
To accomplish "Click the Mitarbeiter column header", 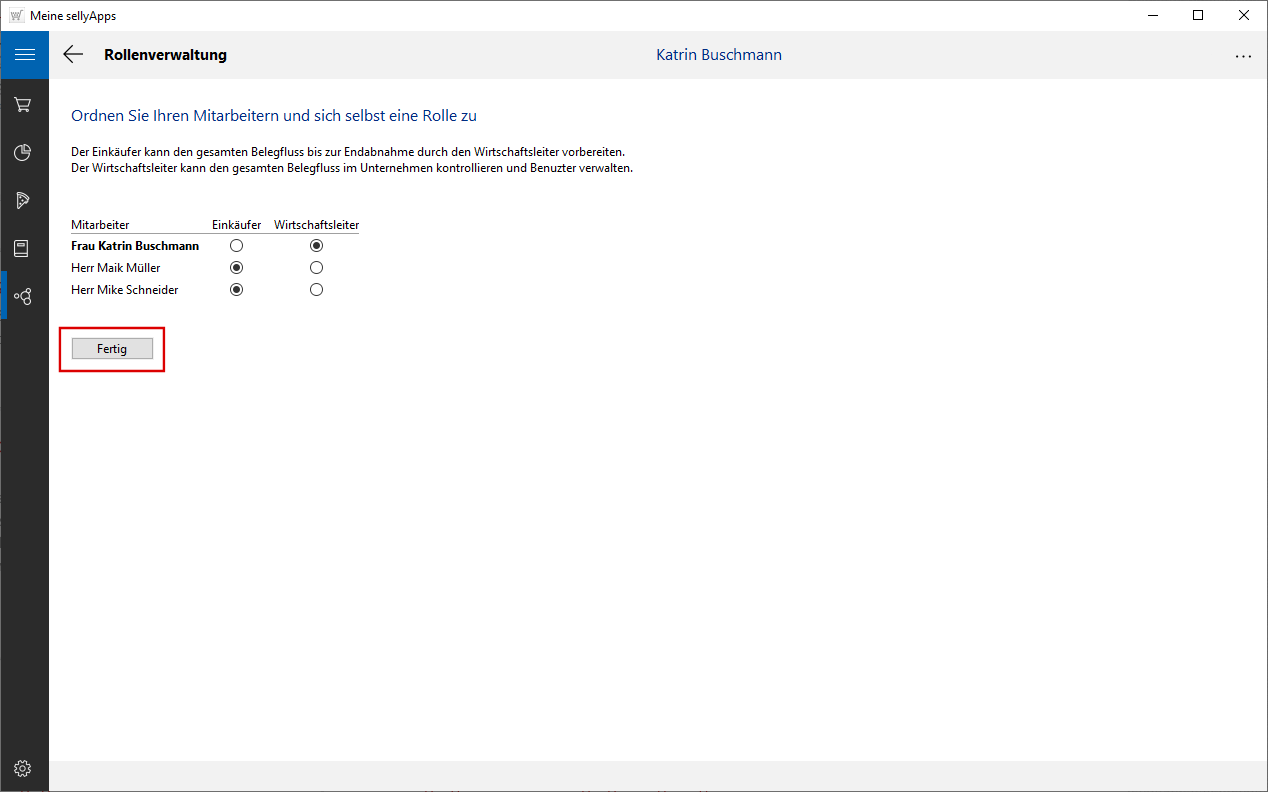I will coord(100,225).
